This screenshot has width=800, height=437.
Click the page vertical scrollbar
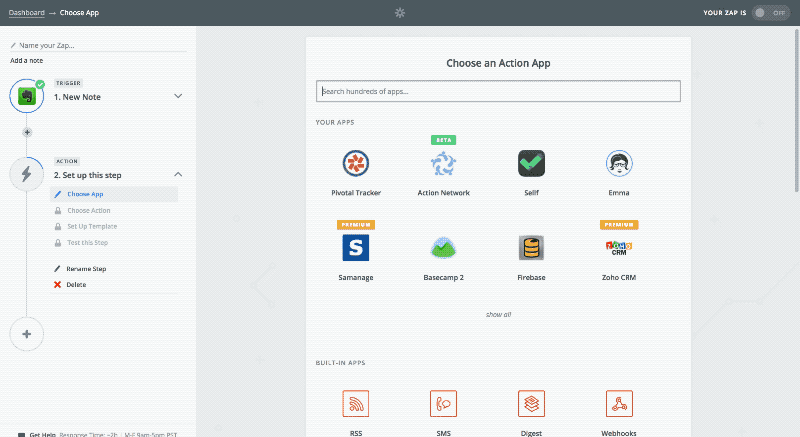[x=796, y=110]
